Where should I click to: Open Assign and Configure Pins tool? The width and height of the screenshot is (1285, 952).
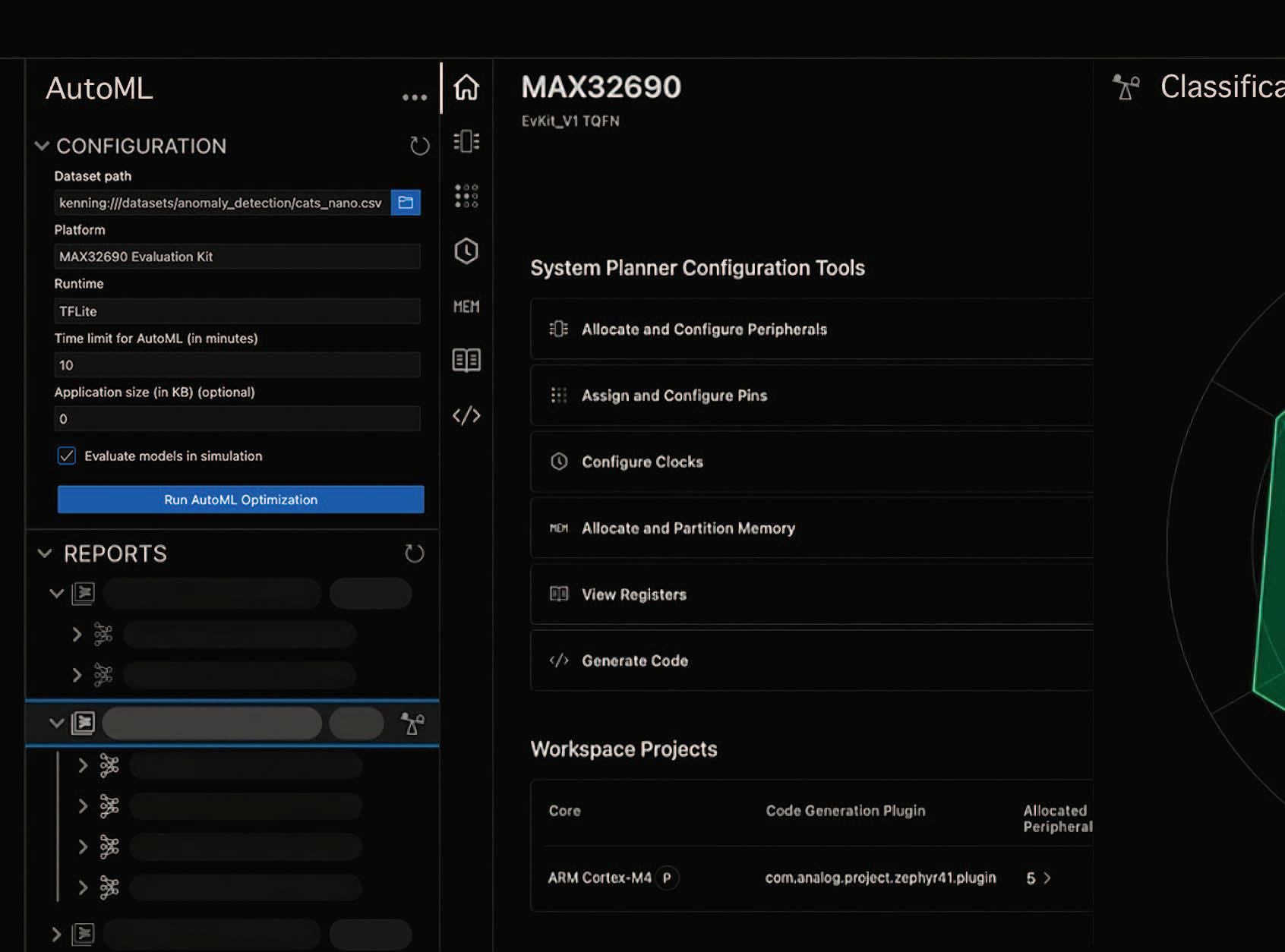pos(812,396)
